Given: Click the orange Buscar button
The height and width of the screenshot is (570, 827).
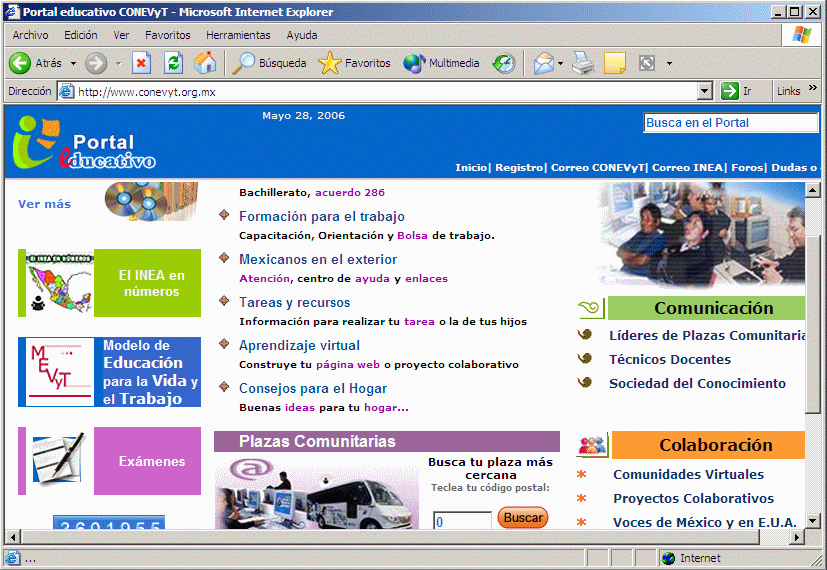Looking at the screenshot, I should [x=523, y=518].
